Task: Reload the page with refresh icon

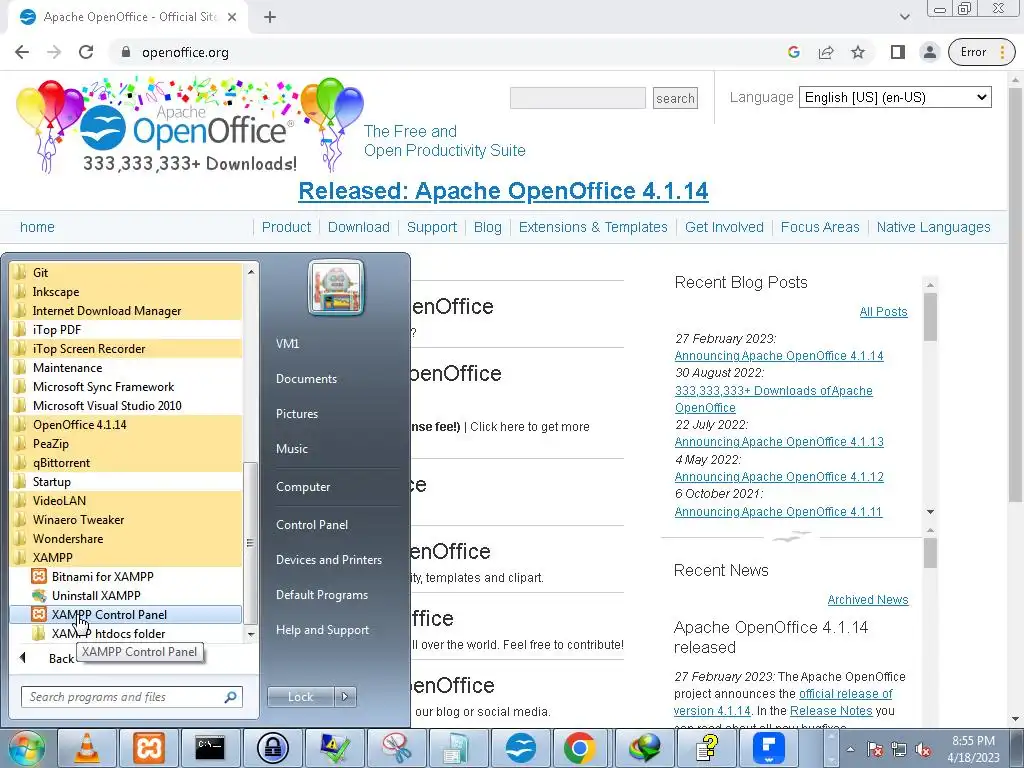Action: (86, 52)
